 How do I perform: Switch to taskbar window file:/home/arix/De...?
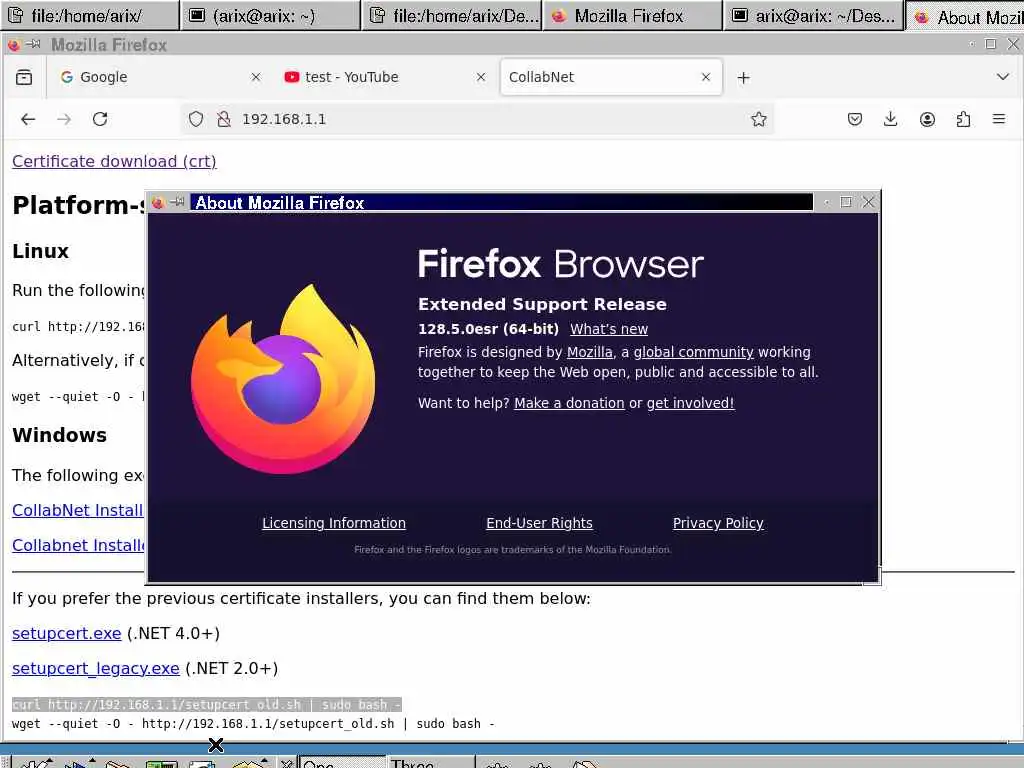click(452, 16)
